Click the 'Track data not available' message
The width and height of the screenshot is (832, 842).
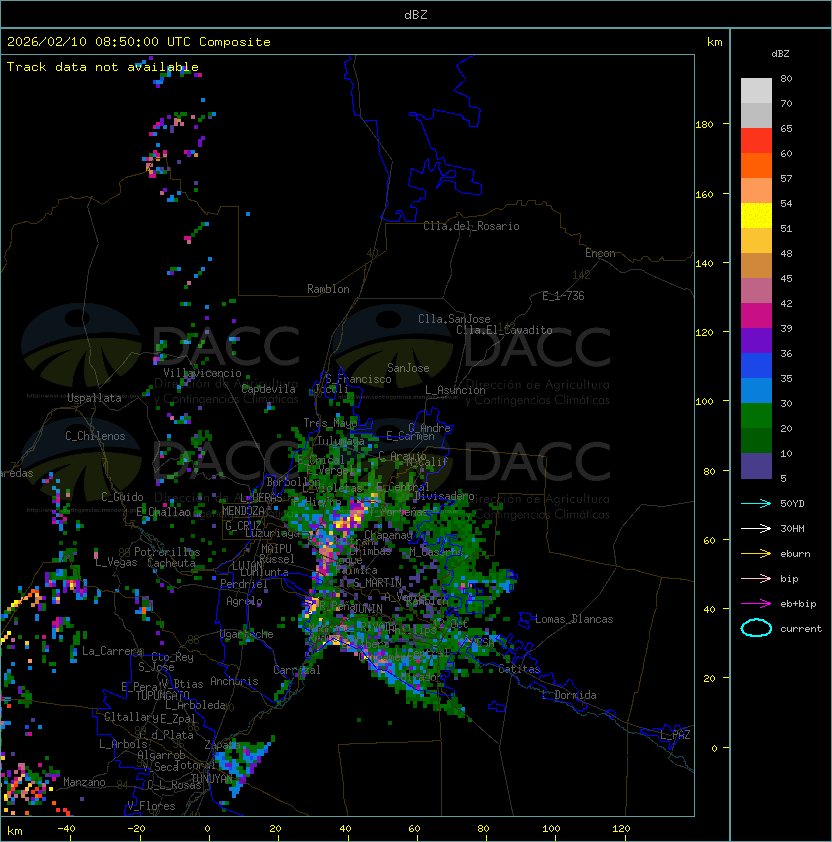pos(103,67)
